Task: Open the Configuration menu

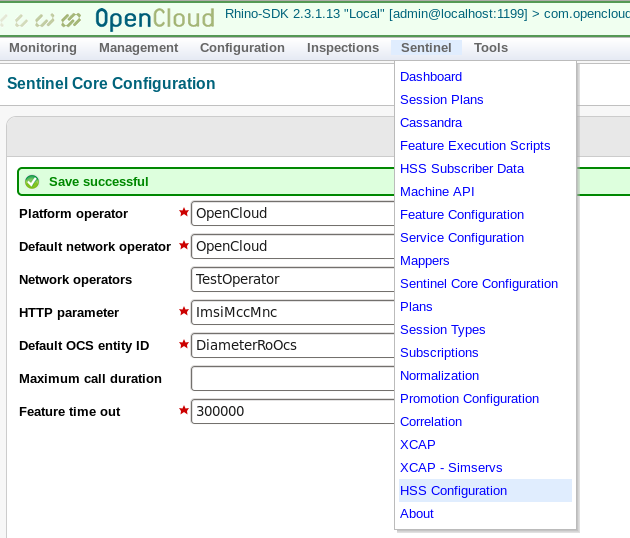Action: (242, 48)
